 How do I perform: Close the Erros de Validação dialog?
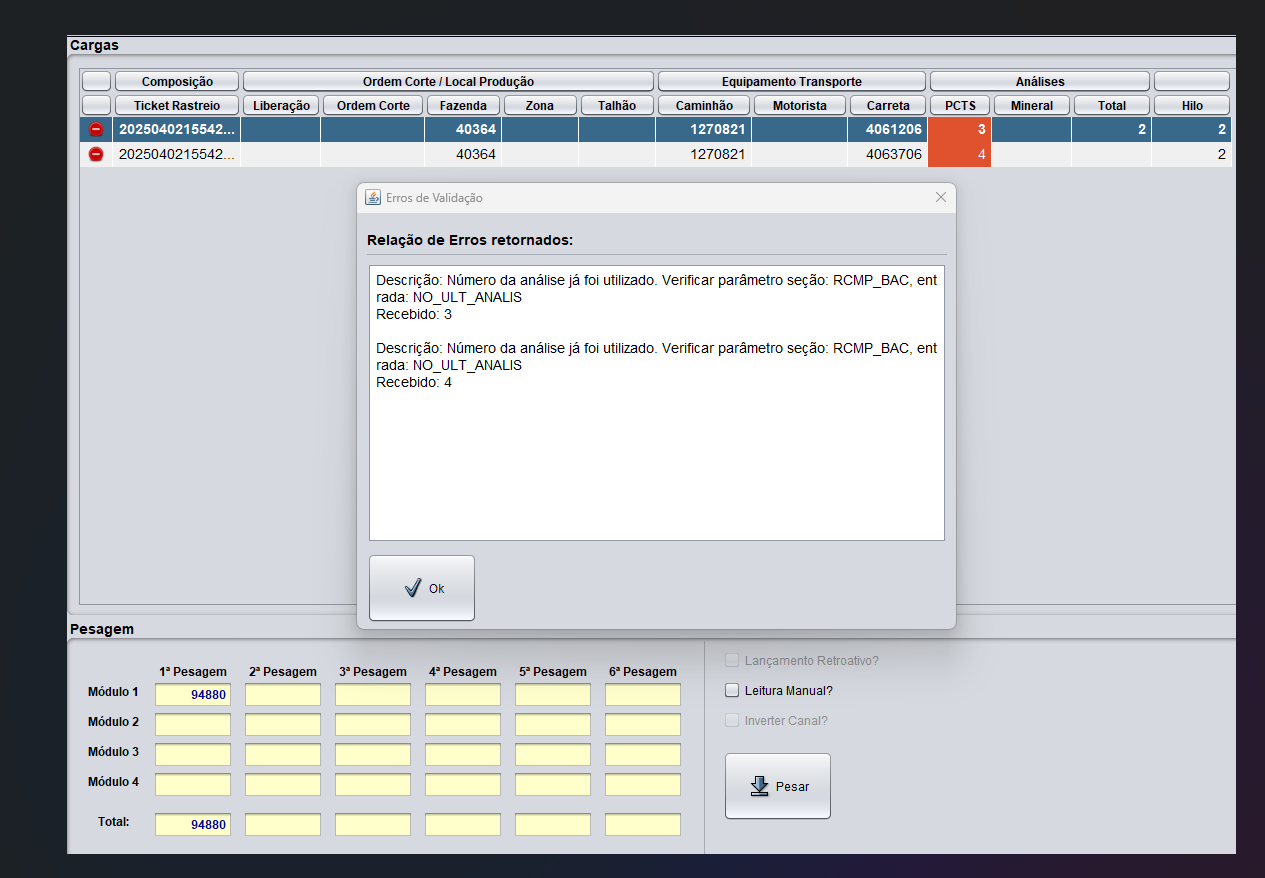tap(940, 197)
